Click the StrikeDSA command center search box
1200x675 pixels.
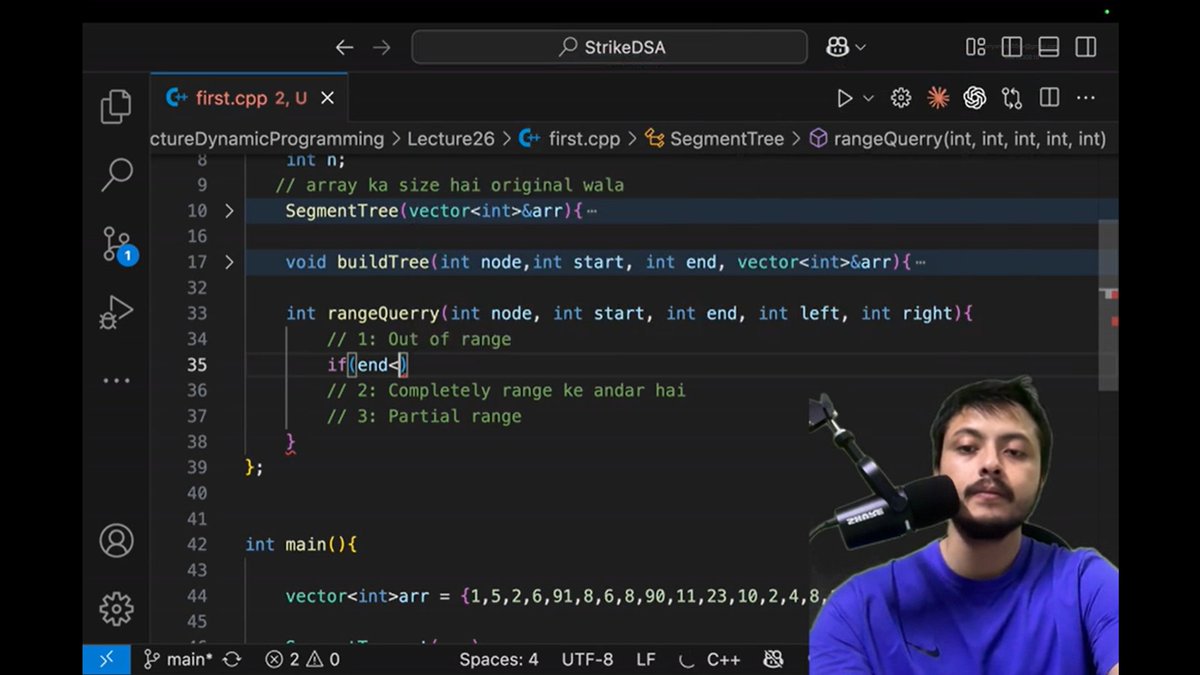[609, 47]
